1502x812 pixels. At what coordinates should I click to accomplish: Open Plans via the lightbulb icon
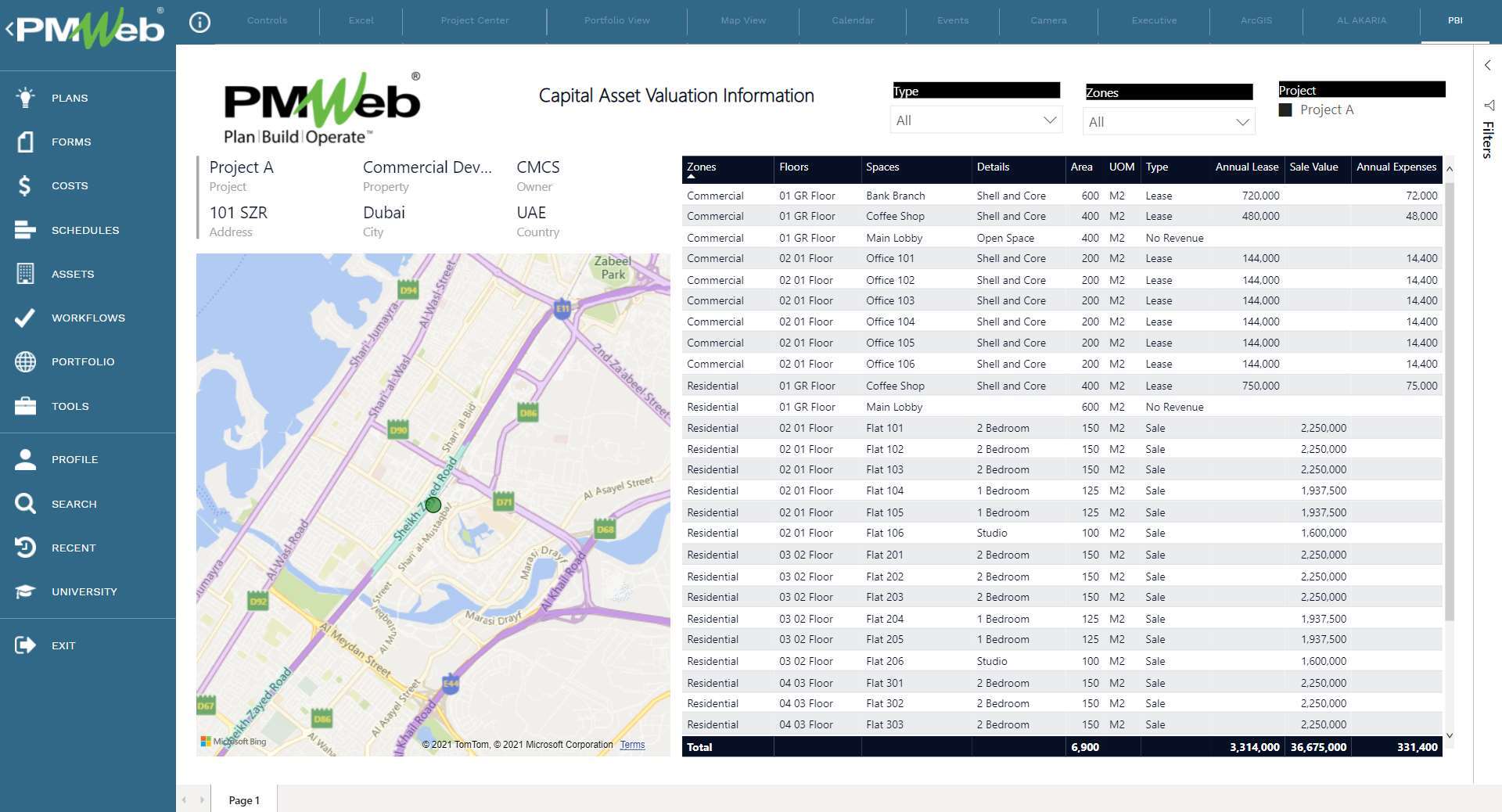(25, 98)
